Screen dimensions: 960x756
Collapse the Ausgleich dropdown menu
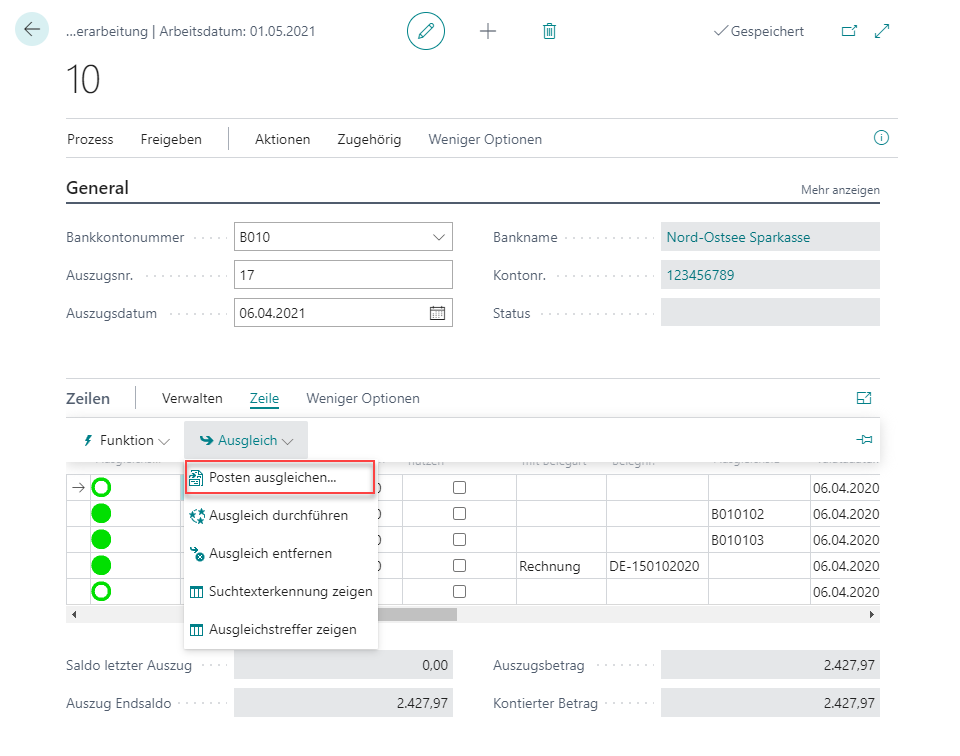tap(246, 440)
